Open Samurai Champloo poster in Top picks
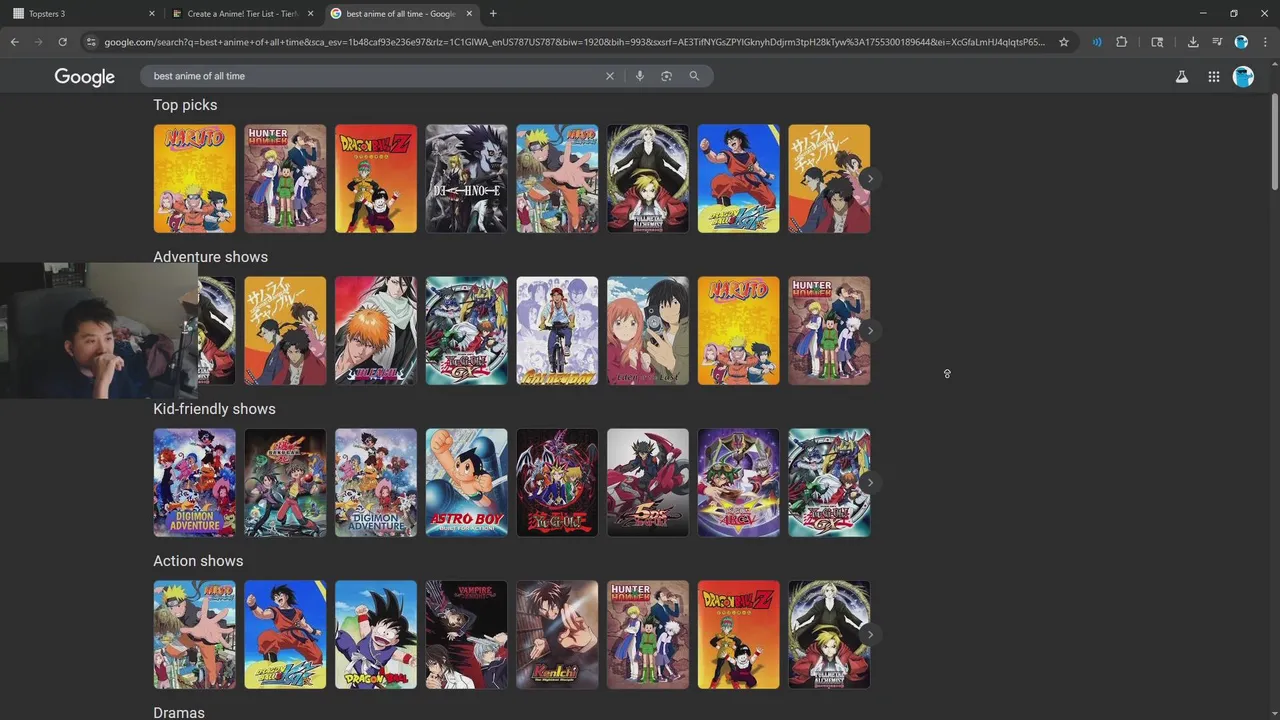 point(829,179)
